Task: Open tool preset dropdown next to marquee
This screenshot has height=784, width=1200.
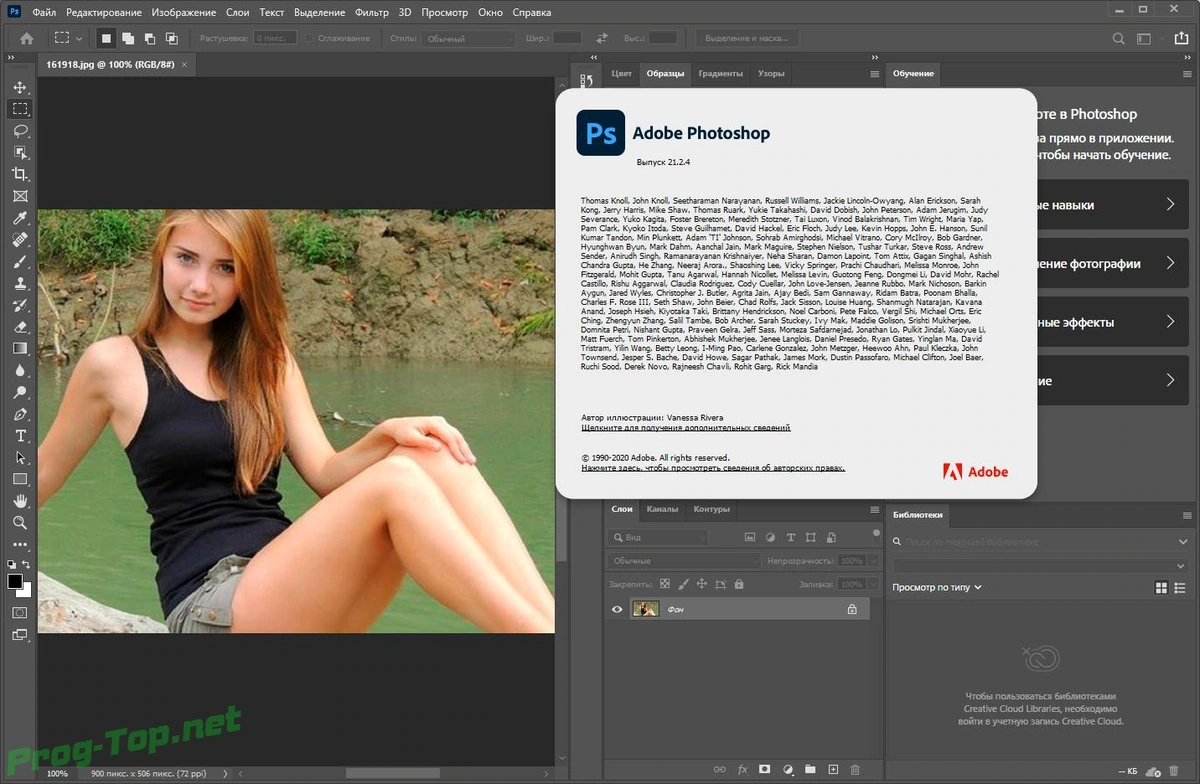Action: [x=80, y=38]
